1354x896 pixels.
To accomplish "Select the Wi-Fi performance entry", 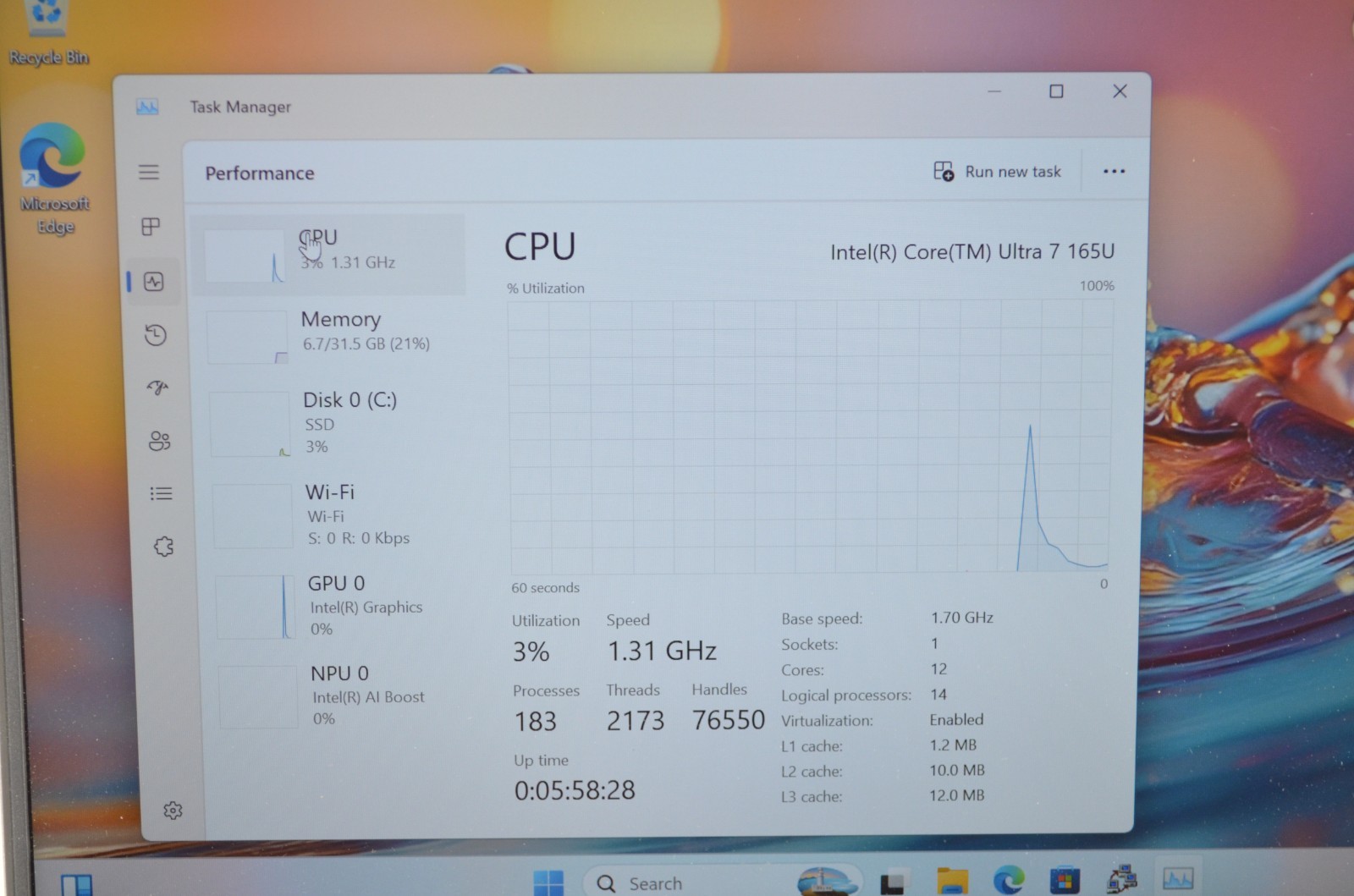I will point(336,514).
